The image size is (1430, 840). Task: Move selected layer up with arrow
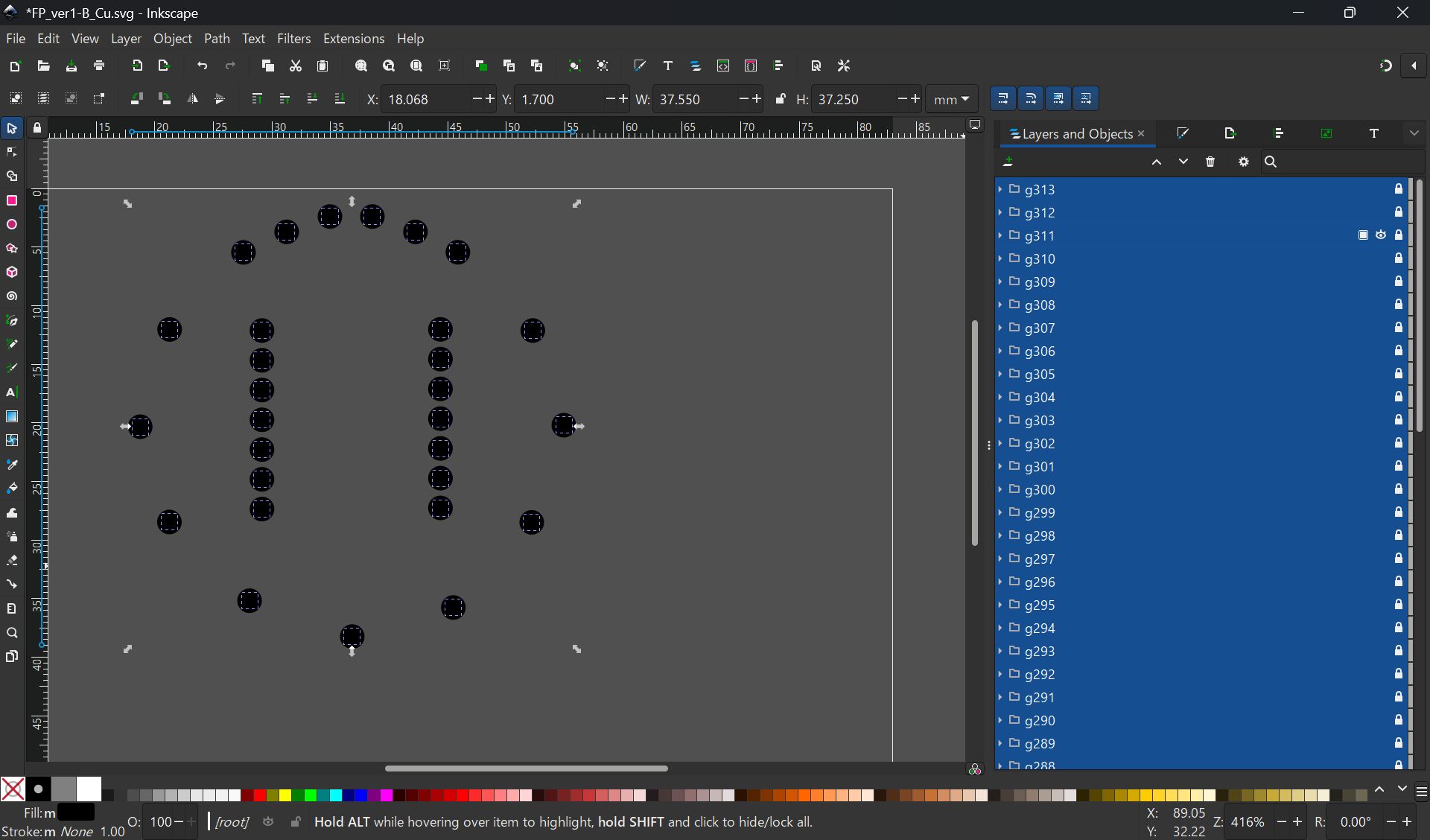point(1157,162)
